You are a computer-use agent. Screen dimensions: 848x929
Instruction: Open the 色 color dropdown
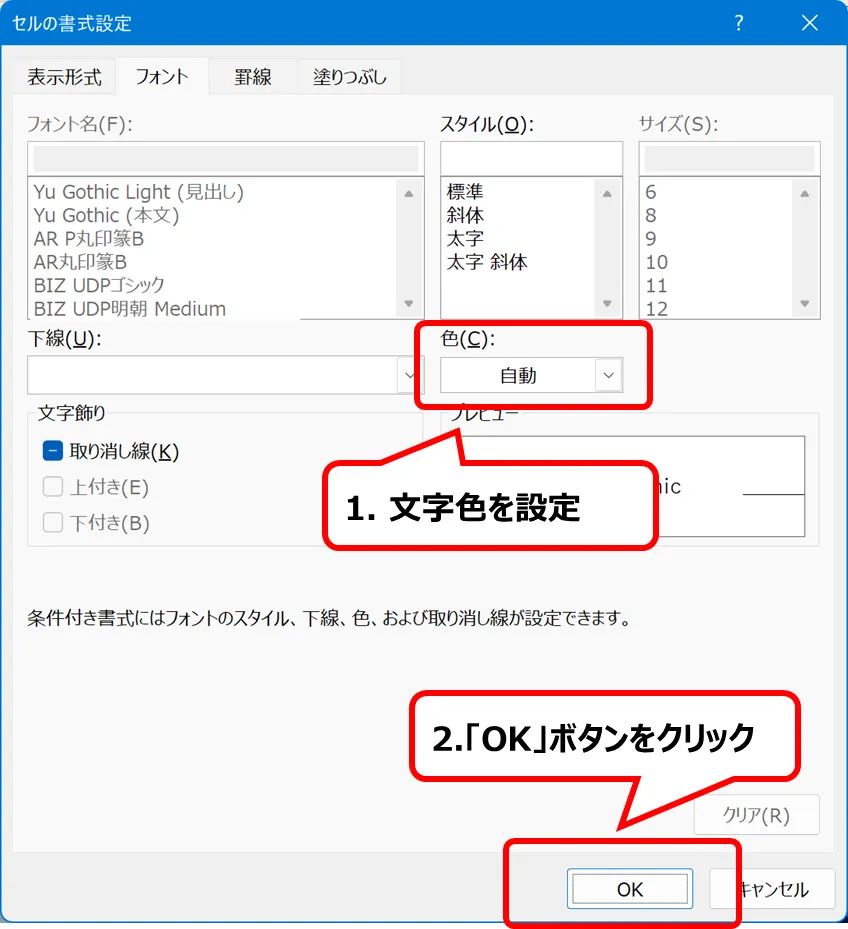pos(608,376)
